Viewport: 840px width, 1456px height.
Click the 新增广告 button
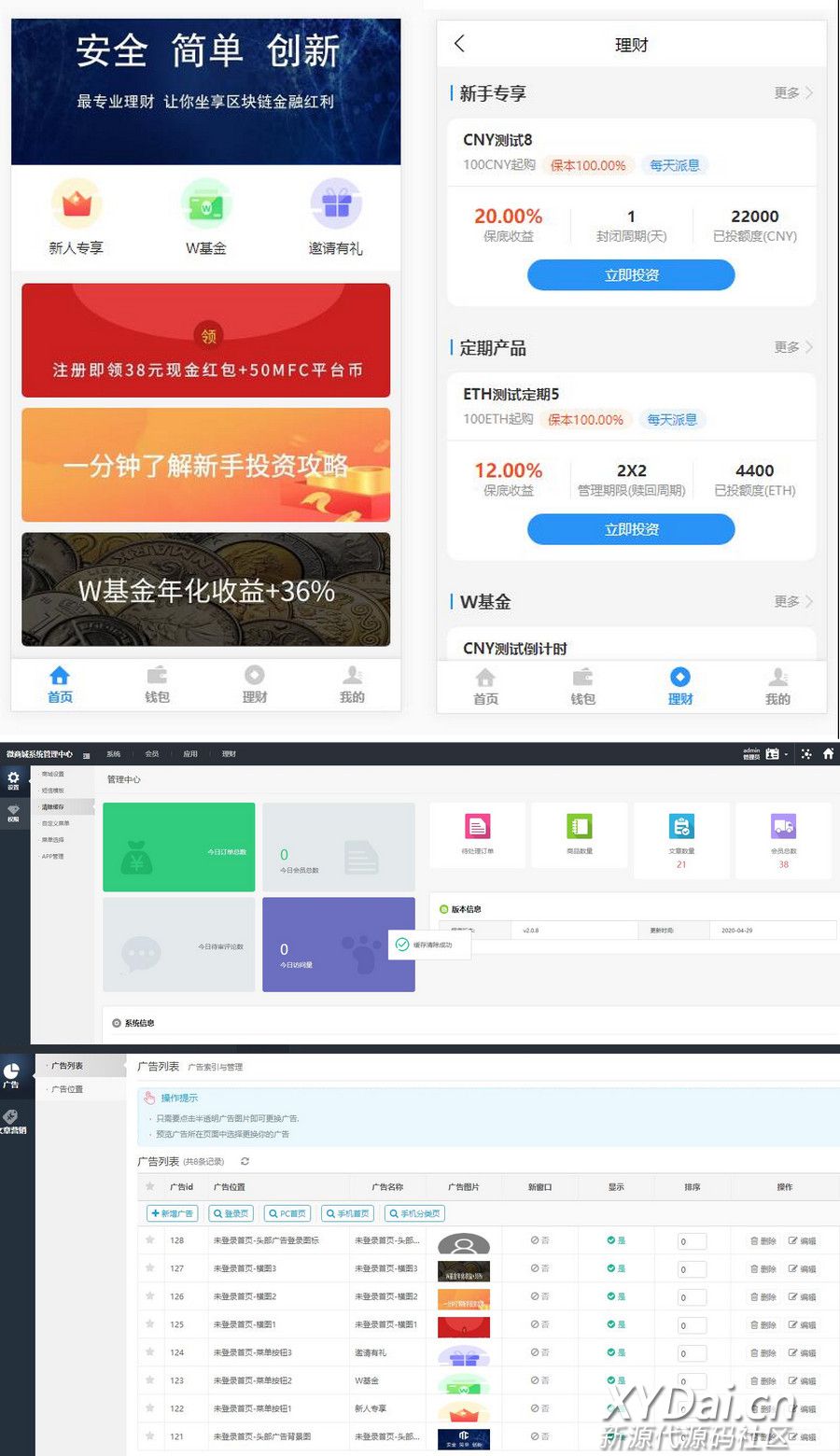click(x=172, y=1213)
